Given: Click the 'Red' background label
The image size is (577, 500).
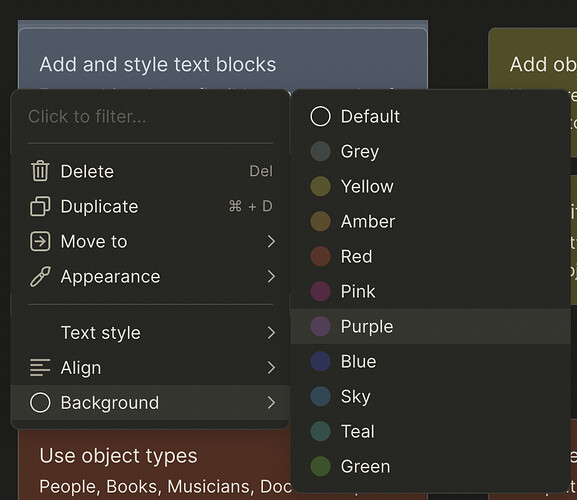Looking at the screenshot, I should click(357, 256).
